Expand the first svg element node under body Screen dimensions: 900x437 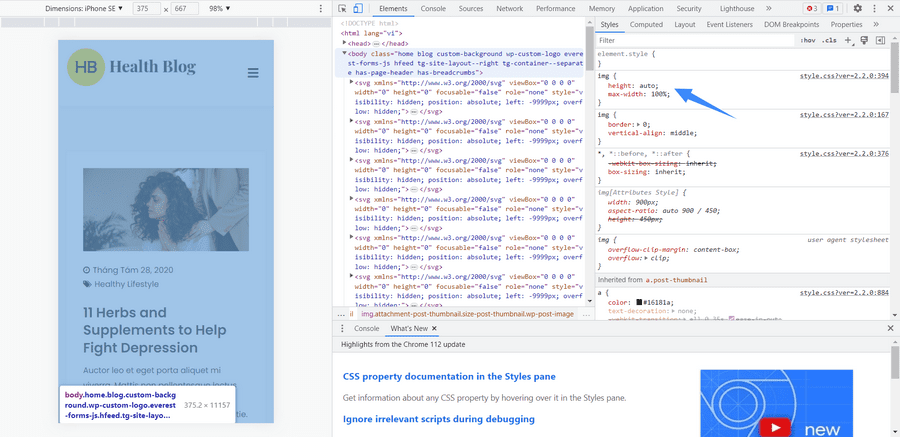[352, 82]
